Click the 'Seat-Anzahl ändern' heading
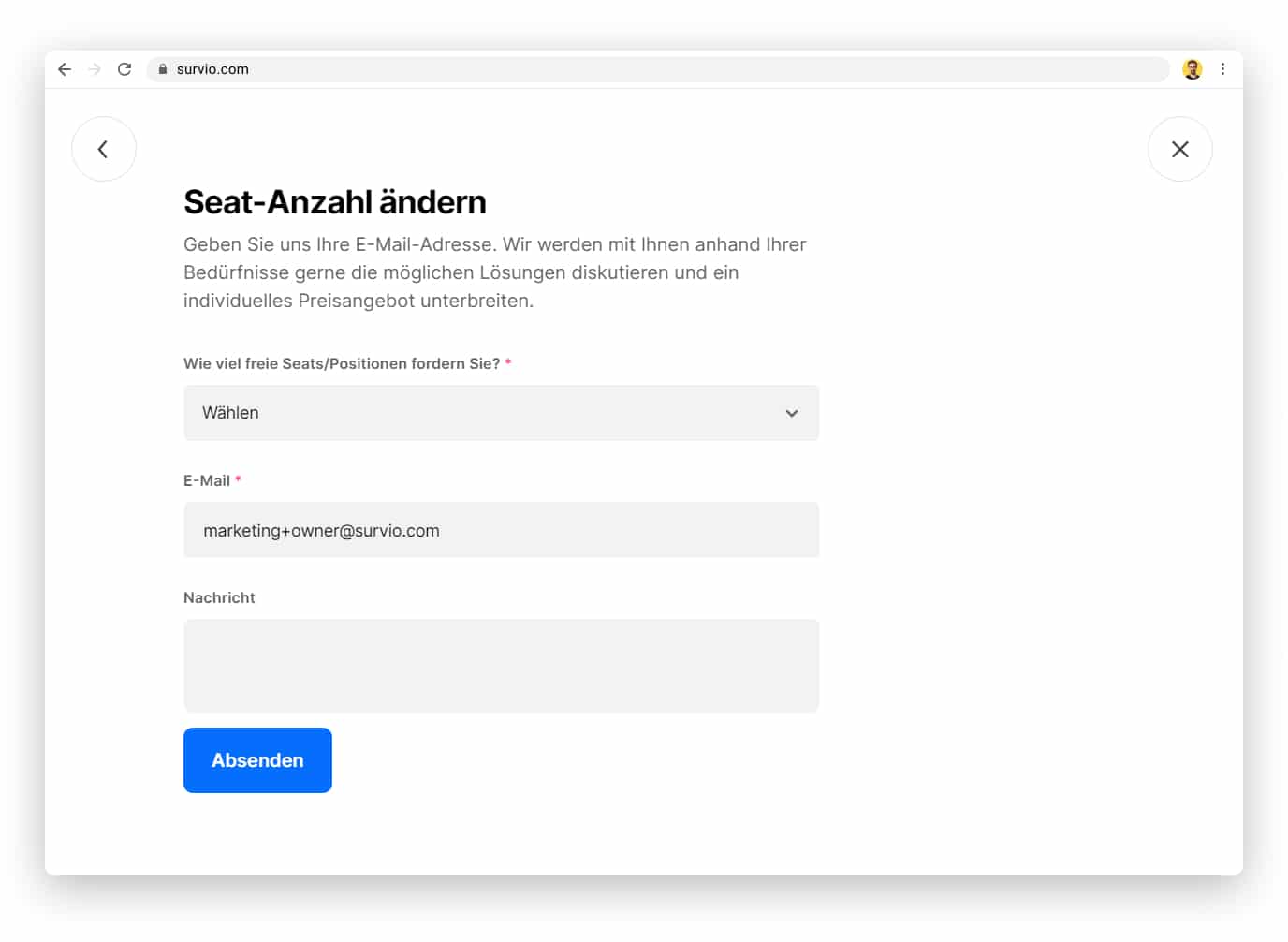The image size is (1288, 942). (x=335, y=202)
